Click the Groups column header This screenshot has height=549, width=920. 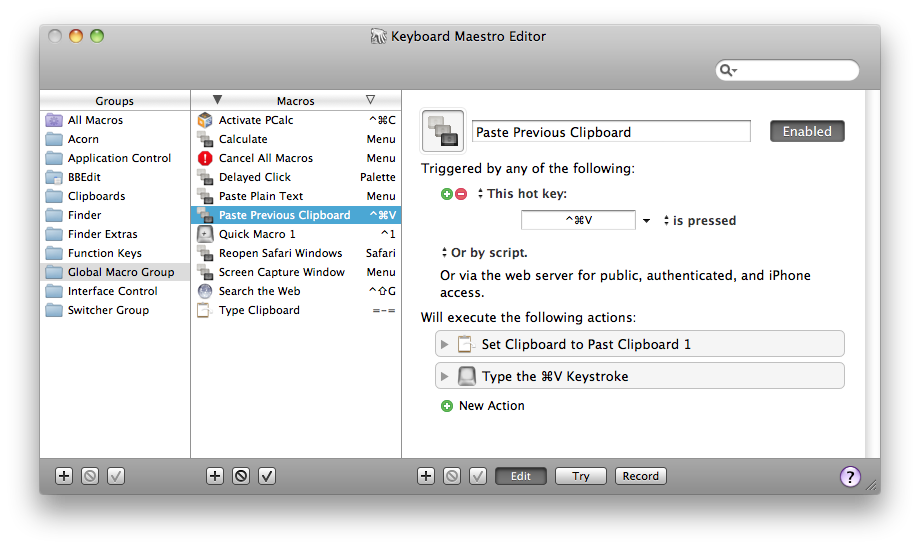[114, 101]
